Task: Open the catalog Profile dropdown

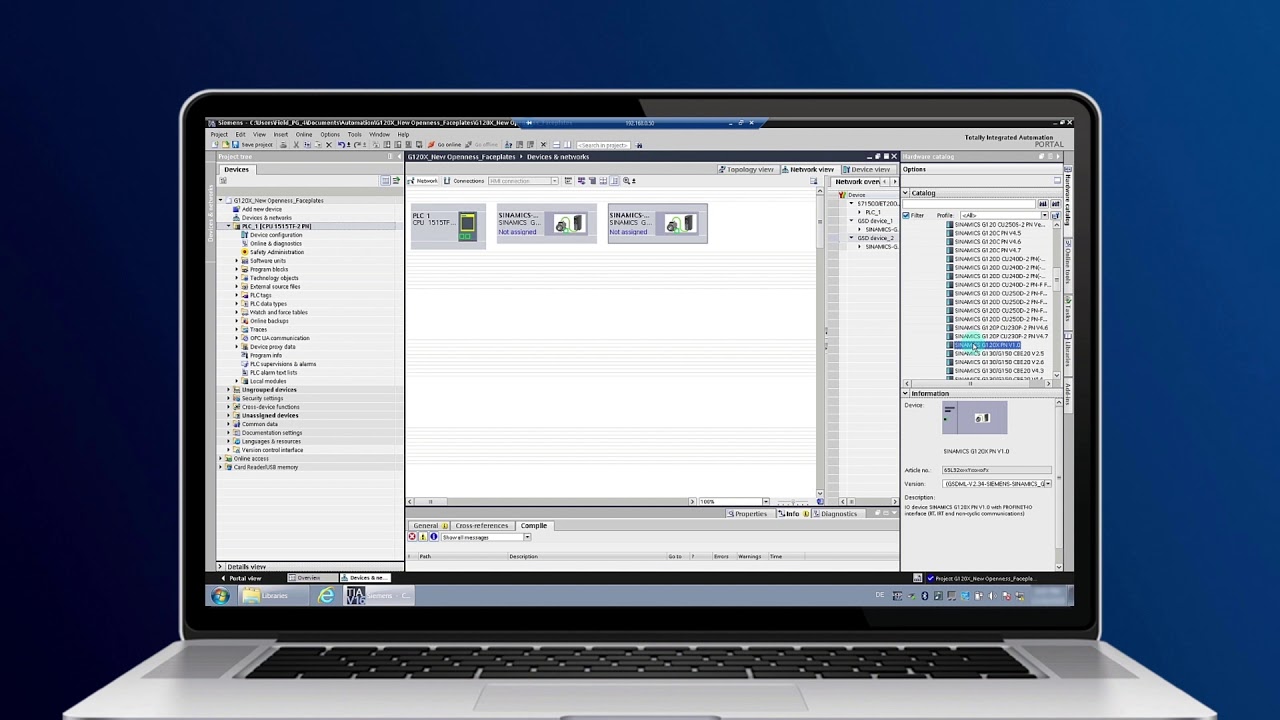Action: tap(1044, 215)
